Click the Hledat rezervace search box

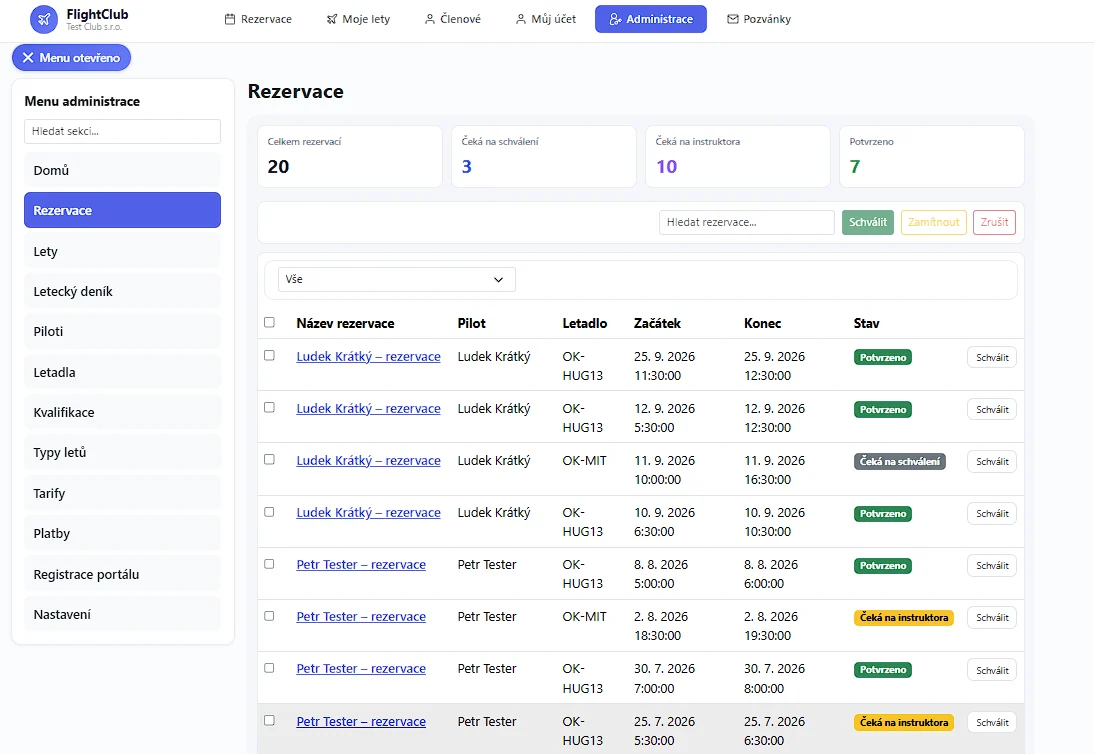coord(747,223)
